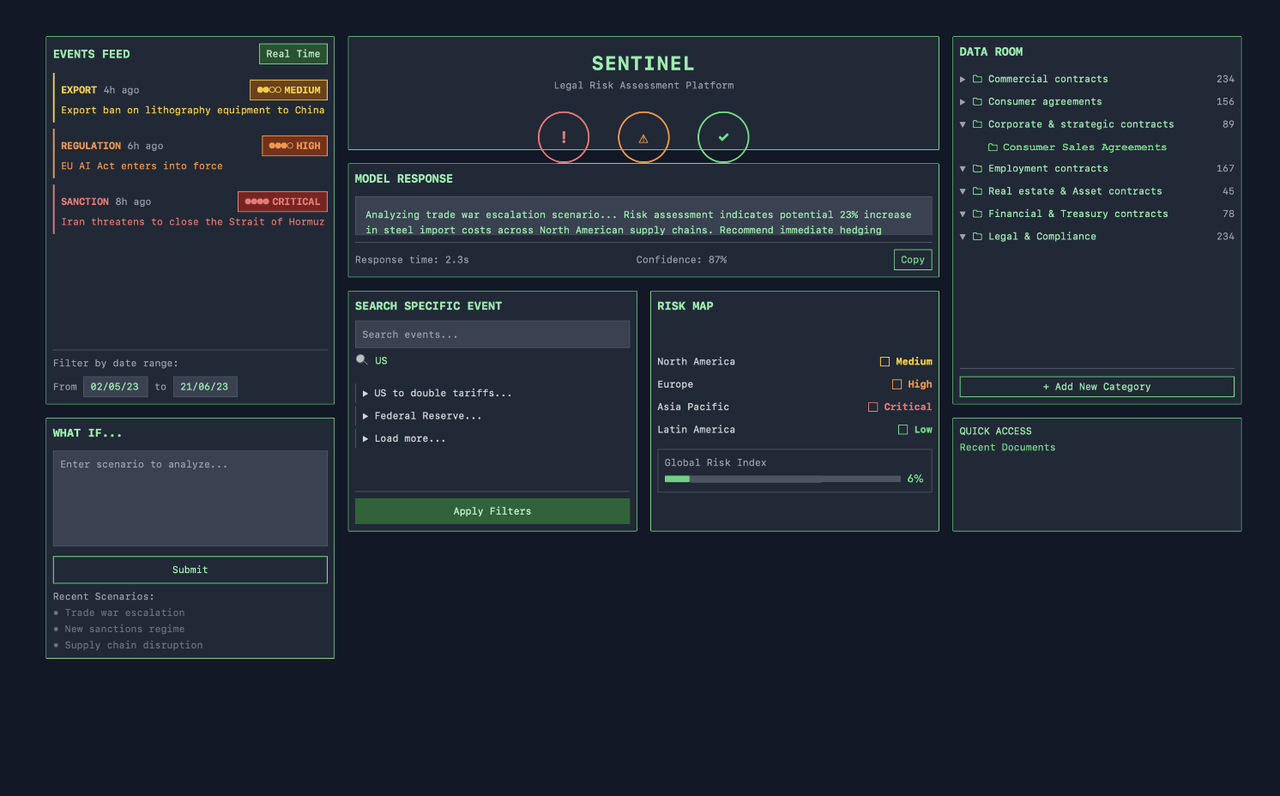Select the US radio button filter
Screen dimensions: 1280x796
point(362,360)
